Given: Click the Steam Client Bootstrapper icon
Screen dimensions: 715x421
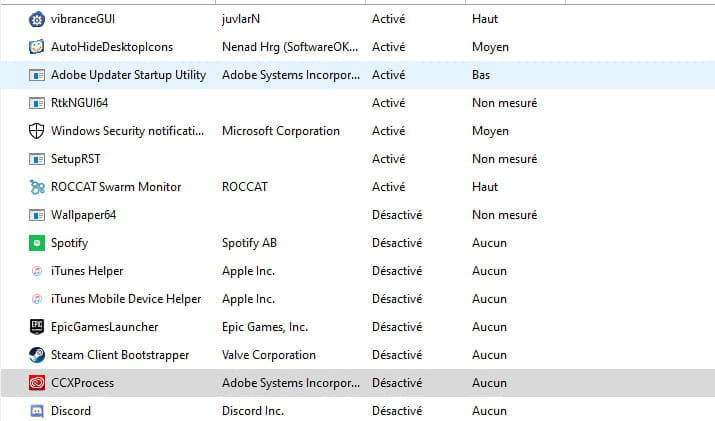Looking at the screenshot, I should (x=36, y=355).
